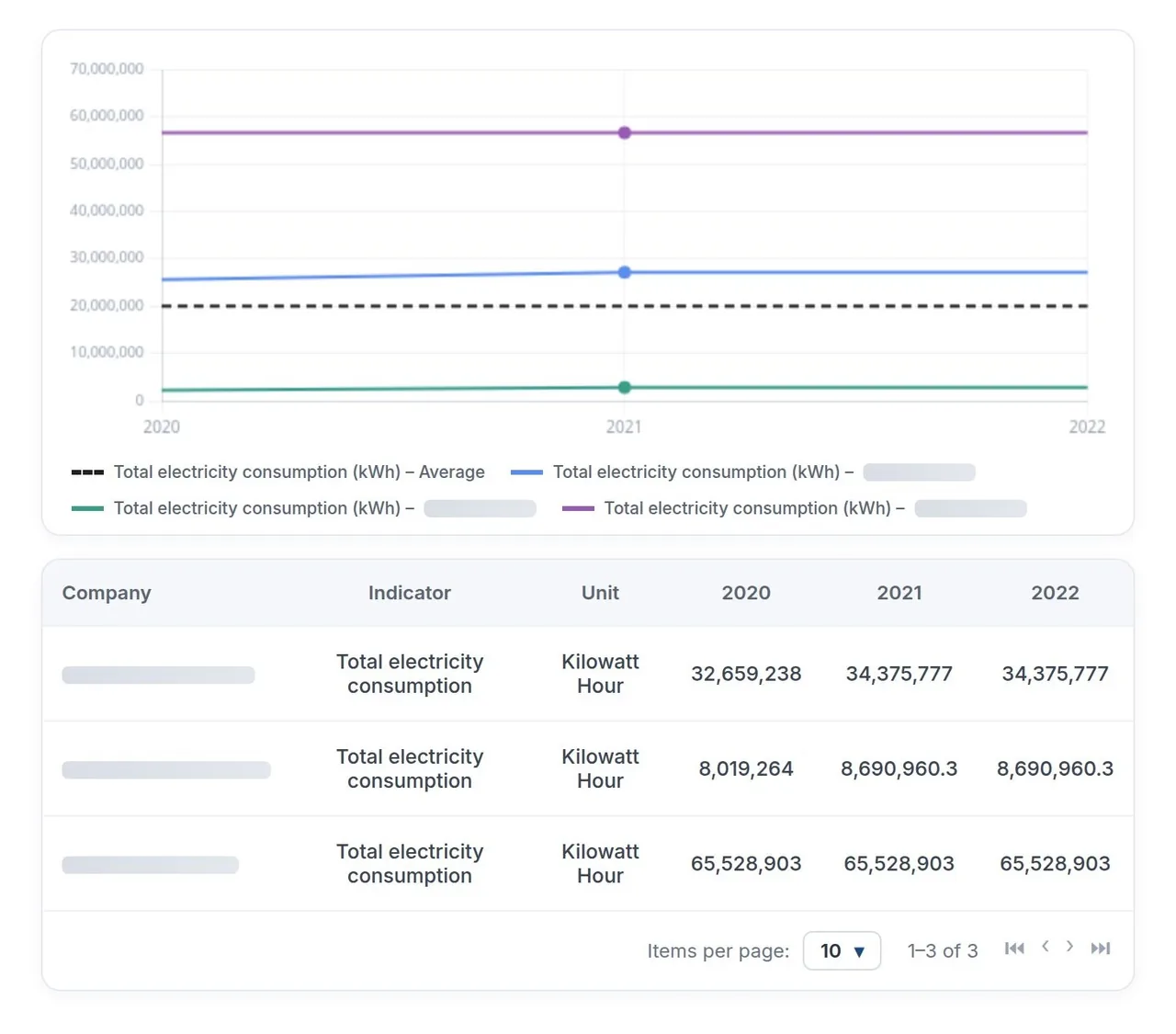This screenshot has height=1034, width=1176.
Task: Select the 2022 value 34,375,777
Action: coord(1055,675)
